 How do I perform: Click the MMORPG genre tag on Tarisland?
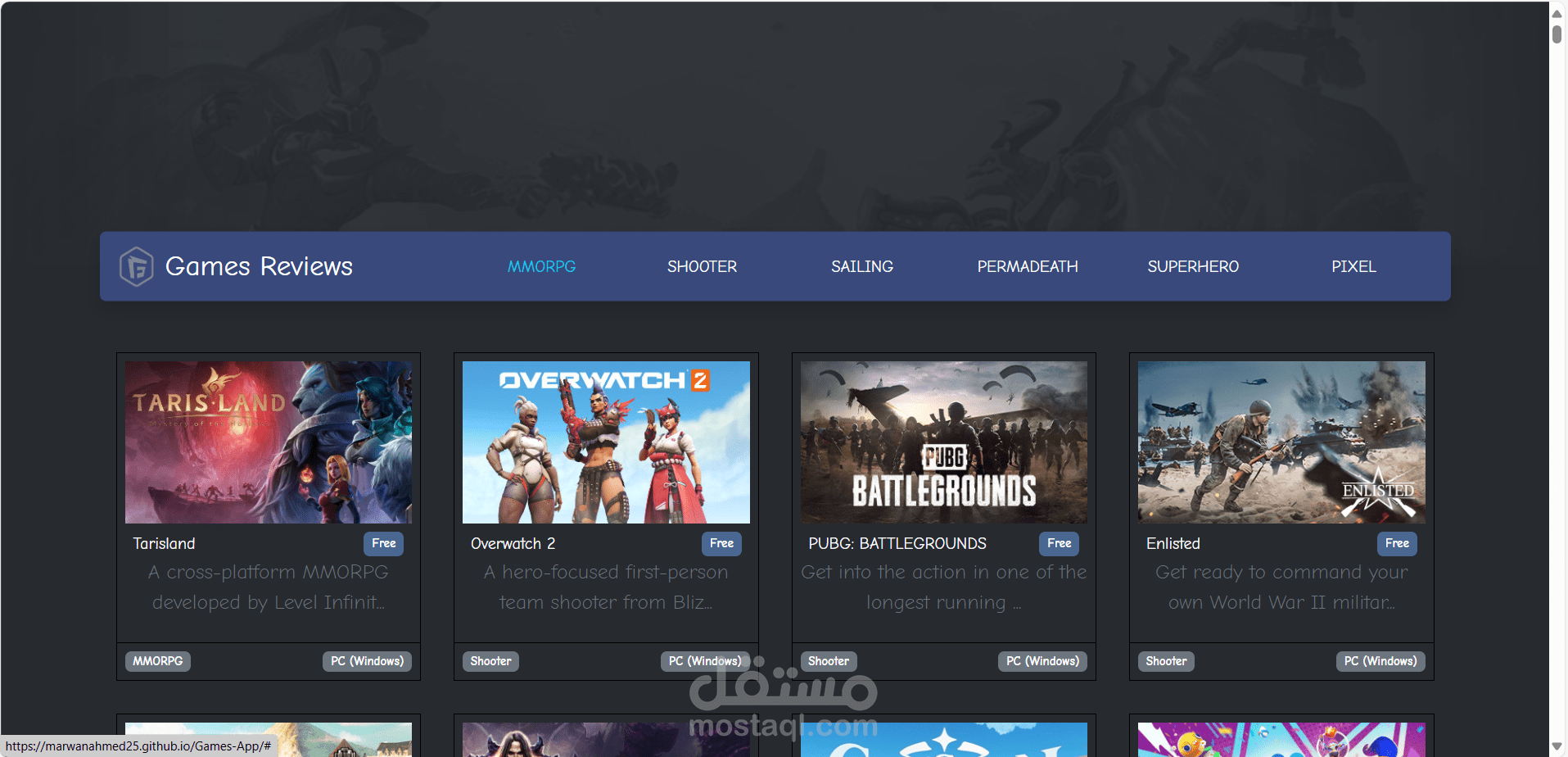(158, 661)
